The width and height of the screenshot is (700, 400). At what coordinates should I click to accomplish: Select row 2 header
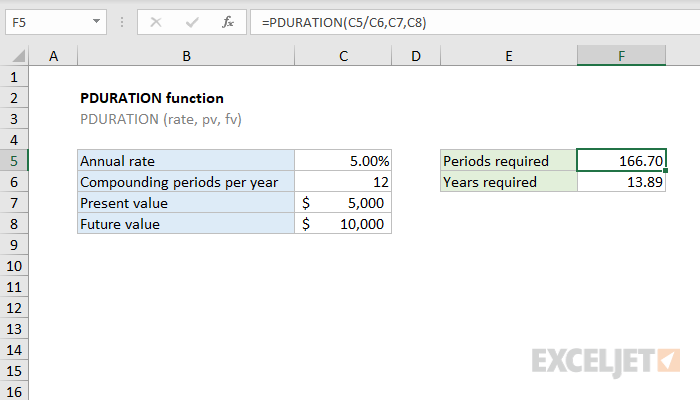(x=14, y=98)
